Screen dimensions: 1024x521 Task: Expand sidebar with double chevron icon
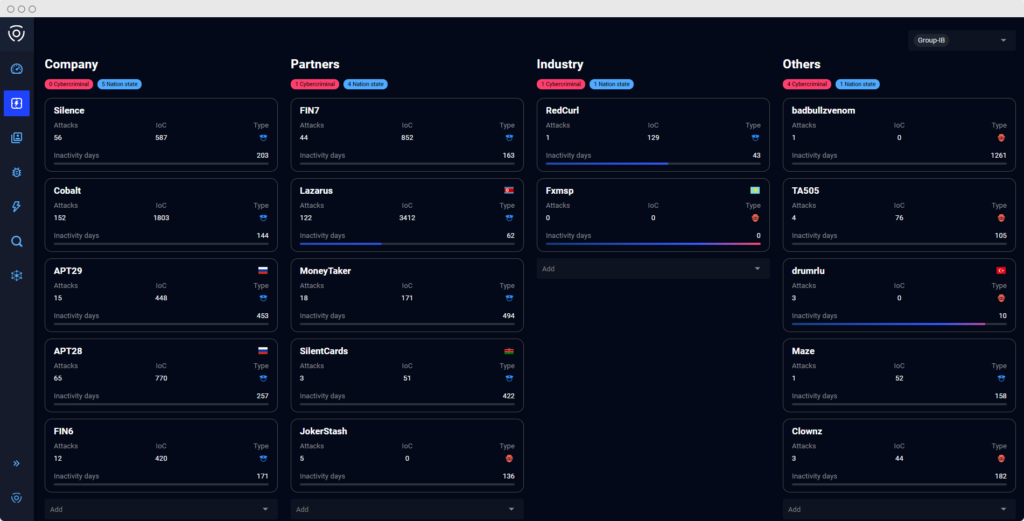(17, 463)
